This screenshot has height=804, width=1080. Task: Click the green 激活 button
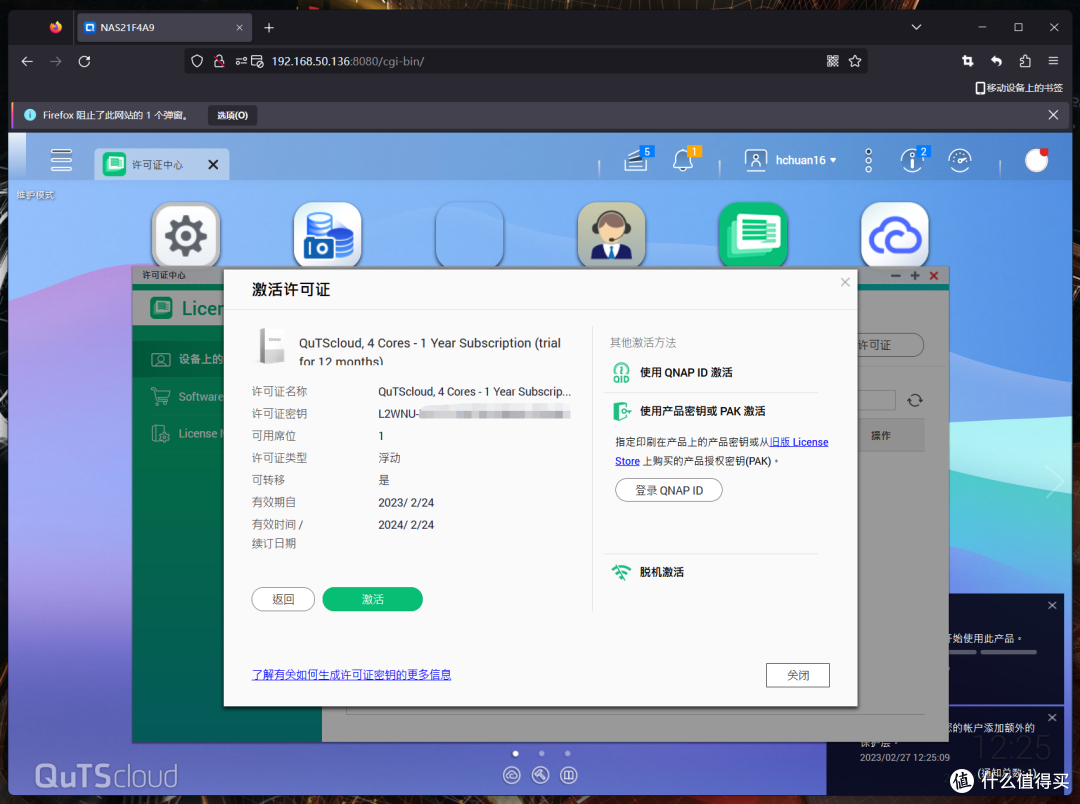[x=373, y=599]
